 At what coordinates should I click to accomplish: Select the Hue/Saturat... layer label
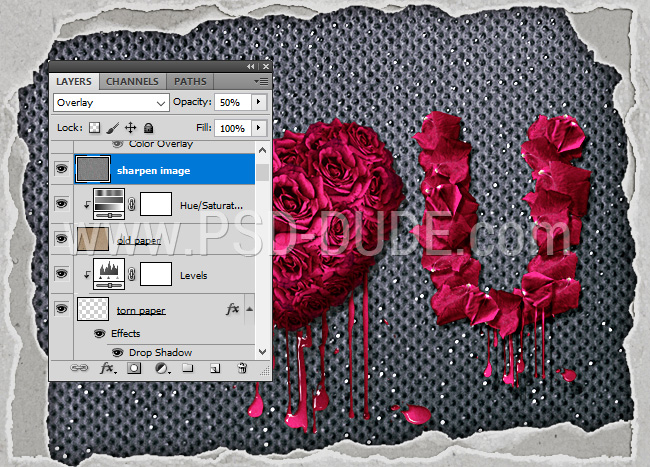tap(211, 206)
